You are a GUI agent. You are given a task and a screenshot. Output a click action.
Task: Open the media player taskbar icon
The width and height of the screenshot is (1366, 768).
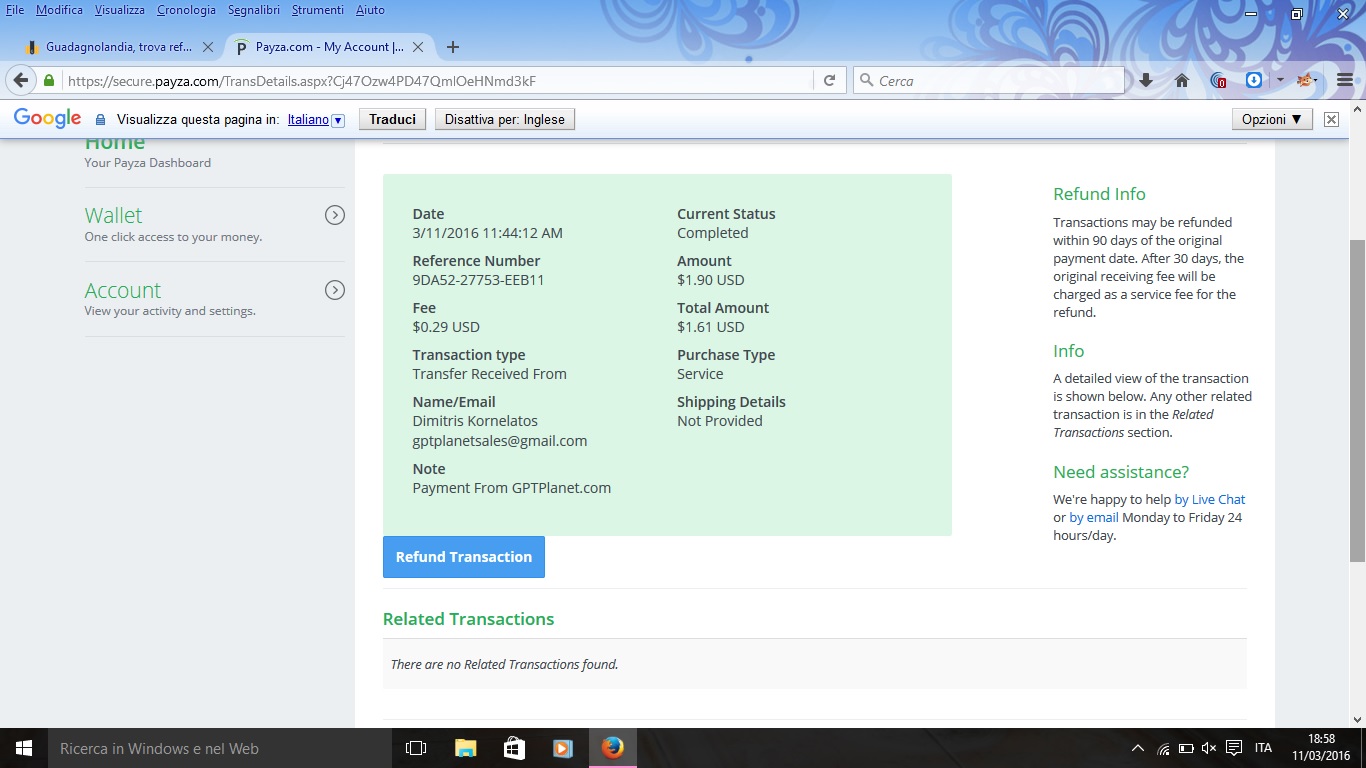pyautogui.click(x=563, y=748)
